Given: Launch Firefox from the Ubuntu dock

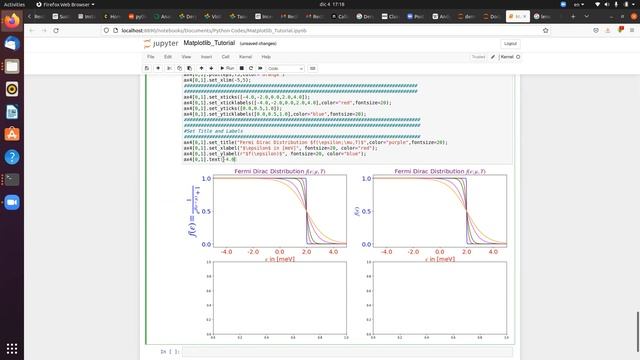Looking at the screenshot, I should (x=12, y=20).
